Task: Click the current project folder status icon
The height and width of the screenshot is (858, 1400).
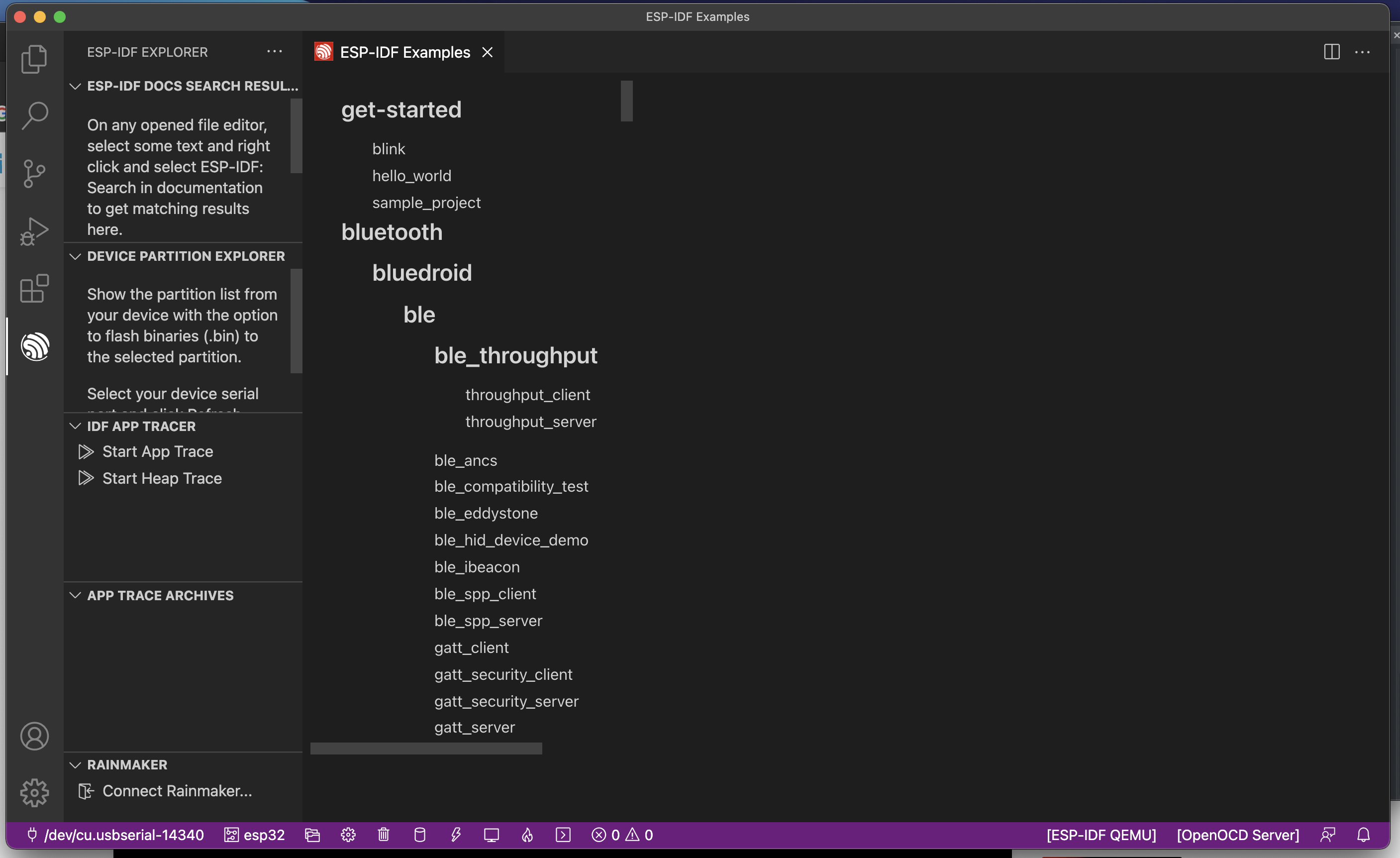Action: (x=312, y=835)
